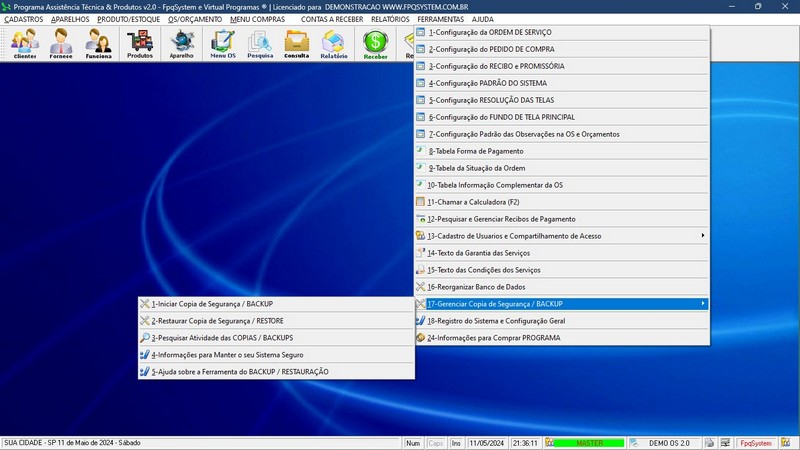Open the Aparelho toolbar icon
The height and width of the screenshot is (450, 800).
[x=182, y=43]
